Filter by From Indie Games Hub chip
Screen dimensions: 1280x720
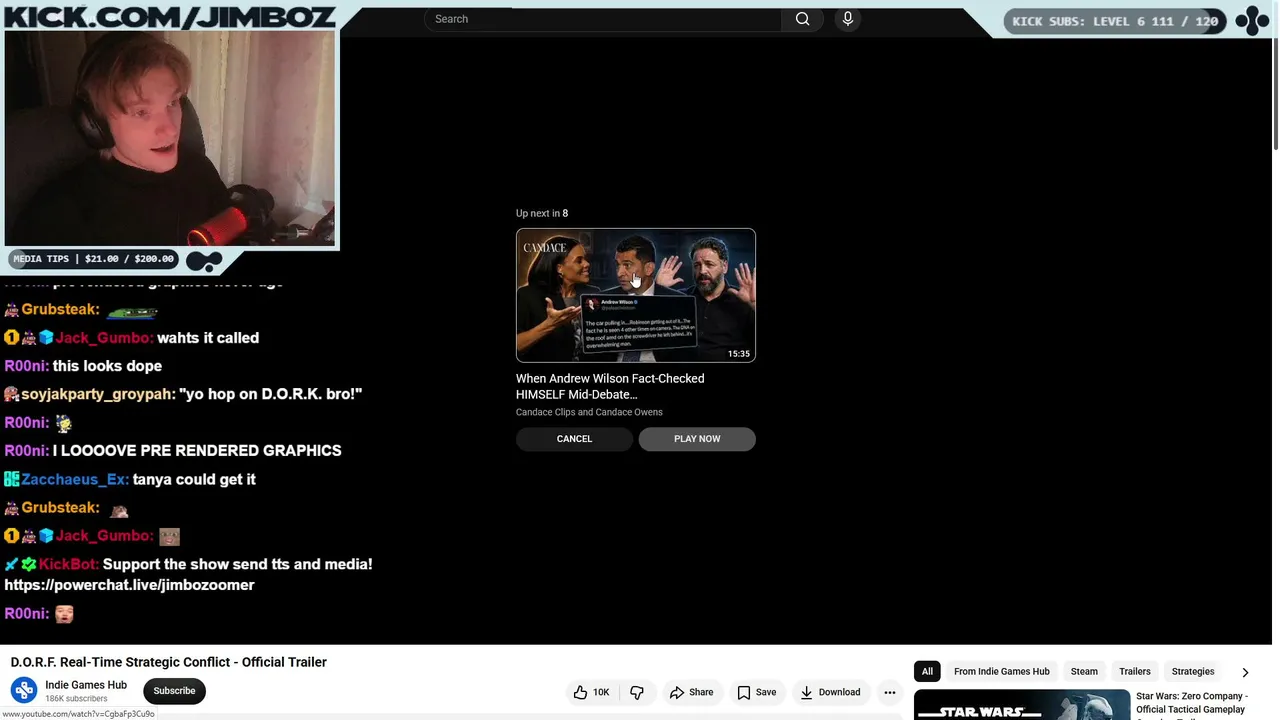(x=1002, y=672)
